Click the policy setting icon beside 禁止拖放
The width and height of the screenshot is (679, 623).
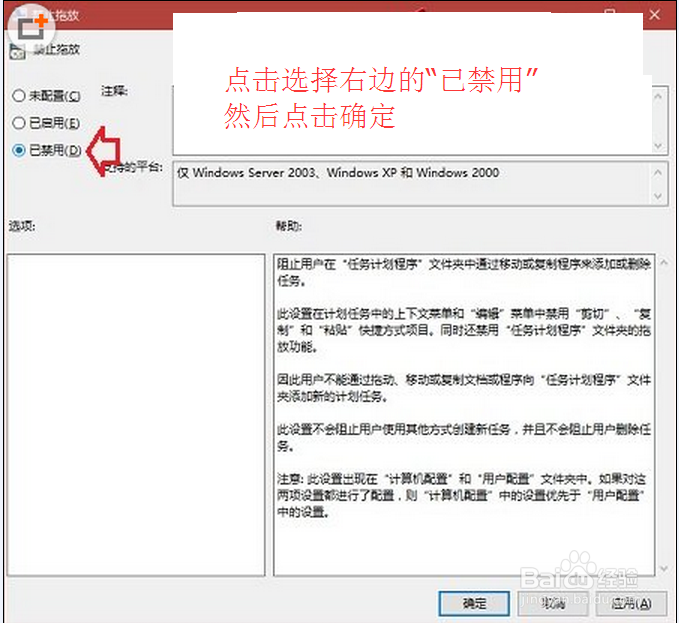[17, 51]
